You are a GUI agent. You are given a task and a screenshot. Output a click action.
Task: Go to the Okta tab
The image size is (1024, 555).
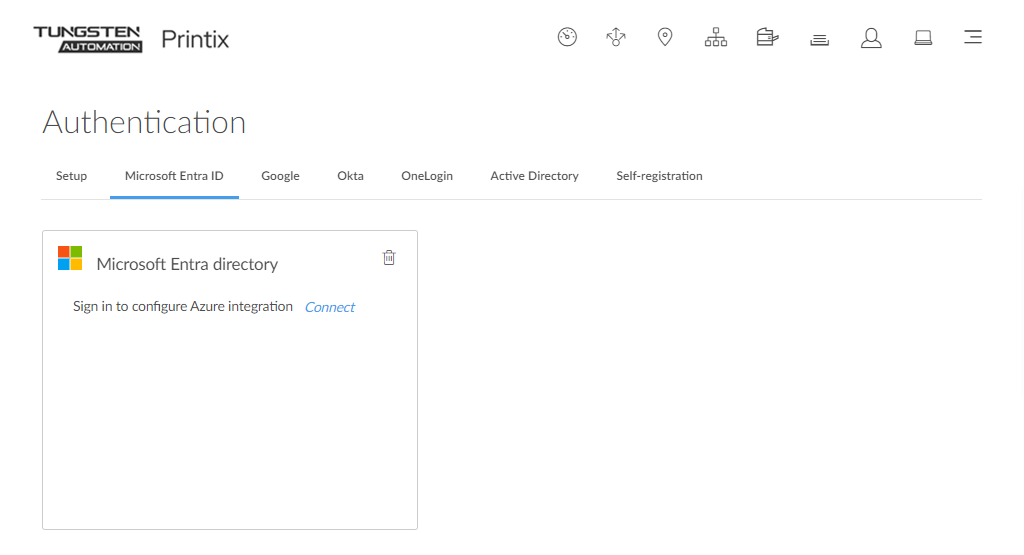pos(350,176)
